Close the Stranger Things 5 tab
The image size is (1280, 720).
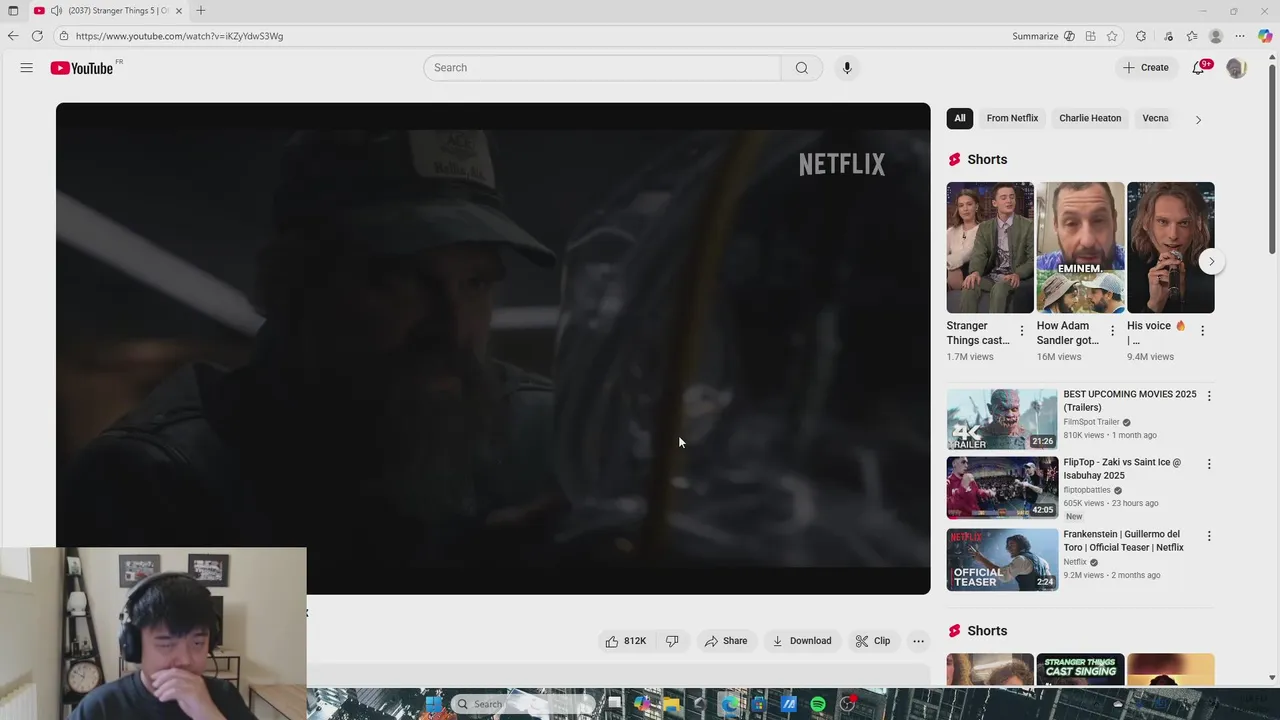click(179, 11)
